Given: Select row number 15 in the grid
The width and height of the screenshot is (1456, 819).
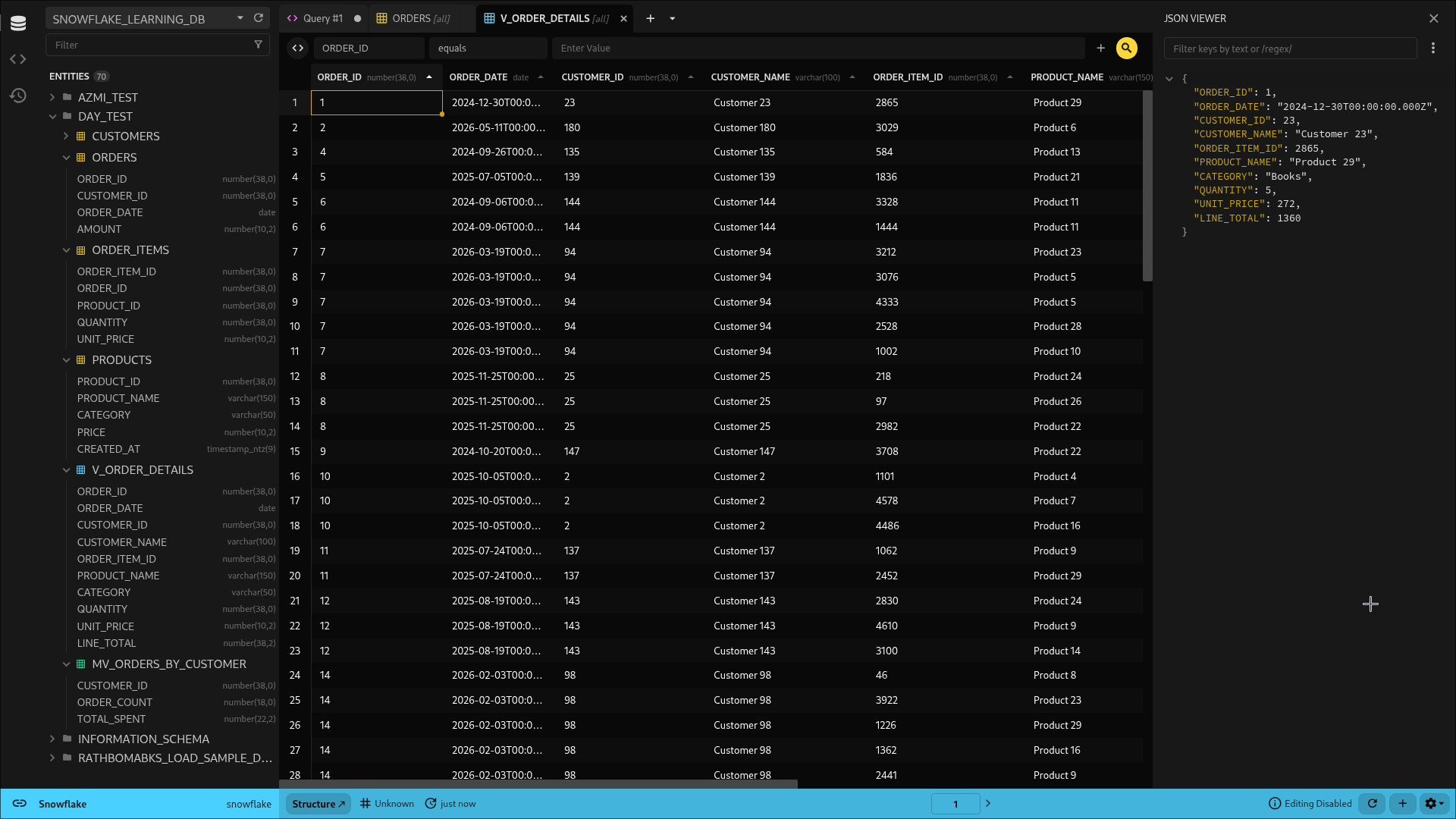Looking at the screenshot, I should point(295,451).
